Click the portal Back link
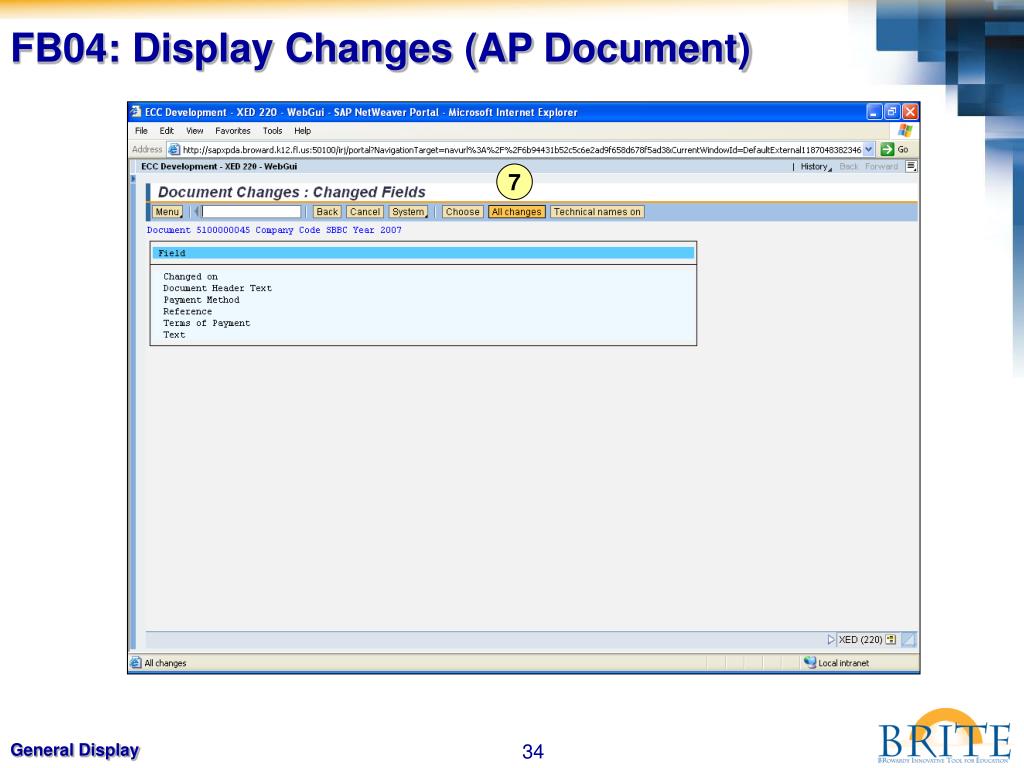The height and width of the screenshot is (768, 1024). pos(848,167)
